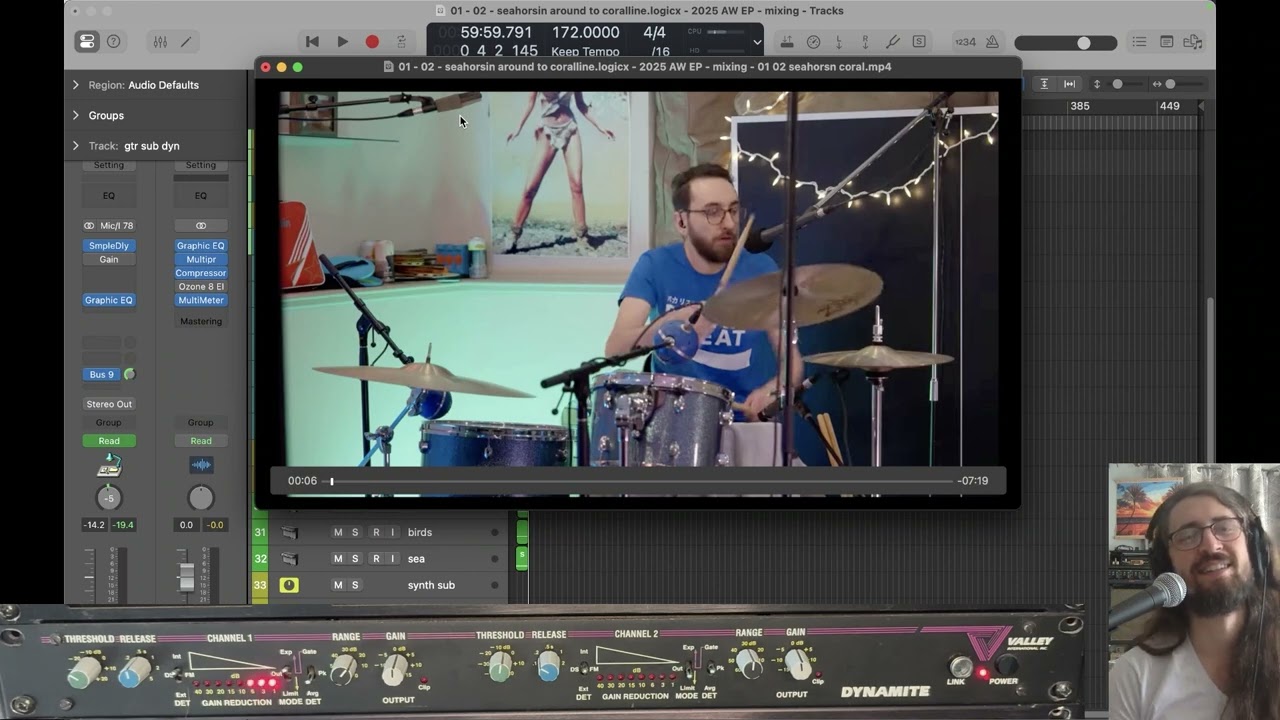Open the MultiMeter plug-in
The height and width of the screenshot is (720, 1280).
(201, 300)
